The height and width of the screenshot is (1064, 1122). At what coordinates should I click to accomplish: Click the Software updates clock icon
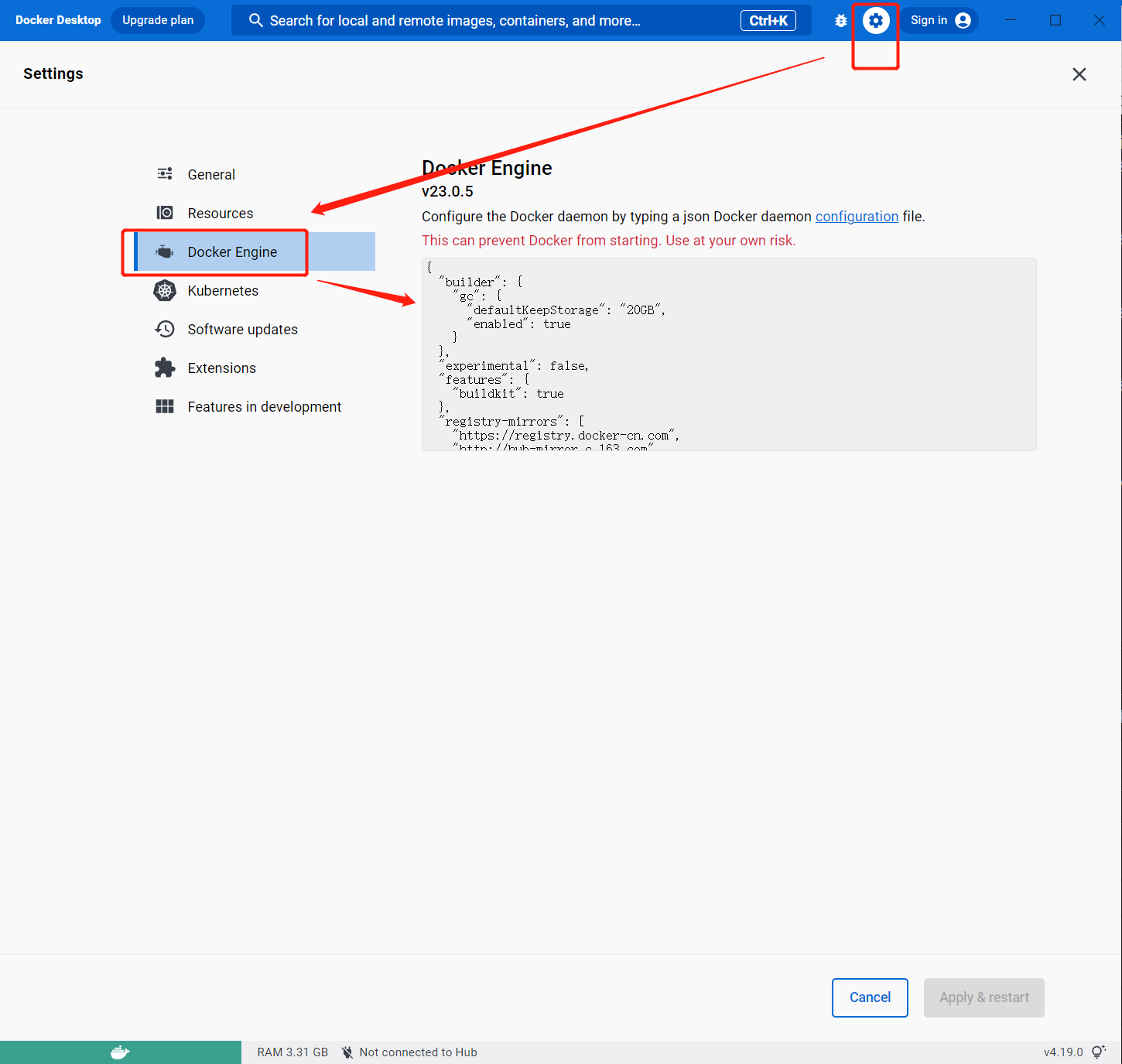pyautogui.click(x=165, y=329)
